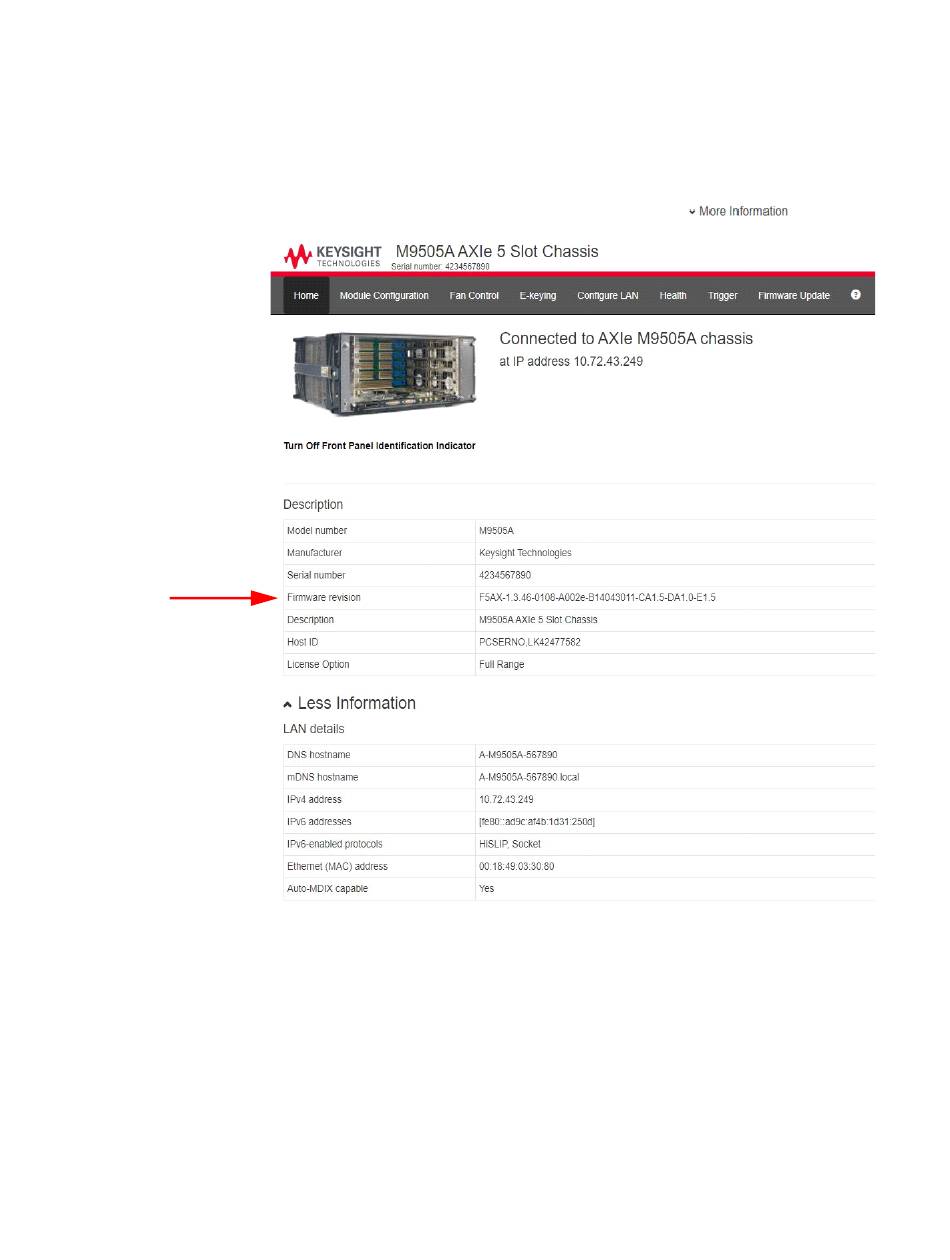Select the 'at IP address 10.72.43.249' text
Image resolution: width=950 pixels, height=1260 pixels.
571,361
